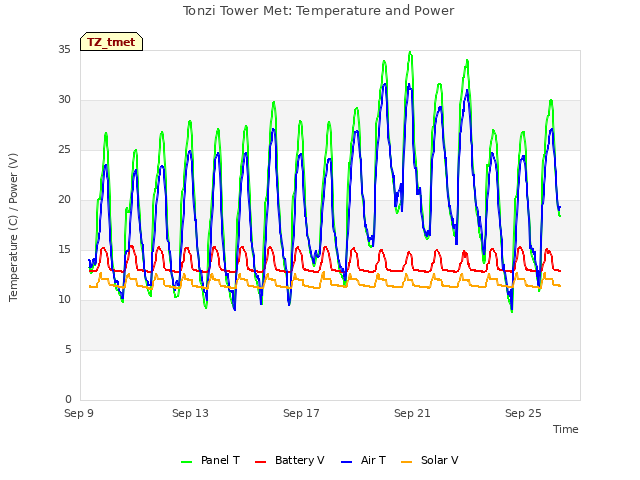
Task: Toggle the Solar V legend entry
Action: 430,460
